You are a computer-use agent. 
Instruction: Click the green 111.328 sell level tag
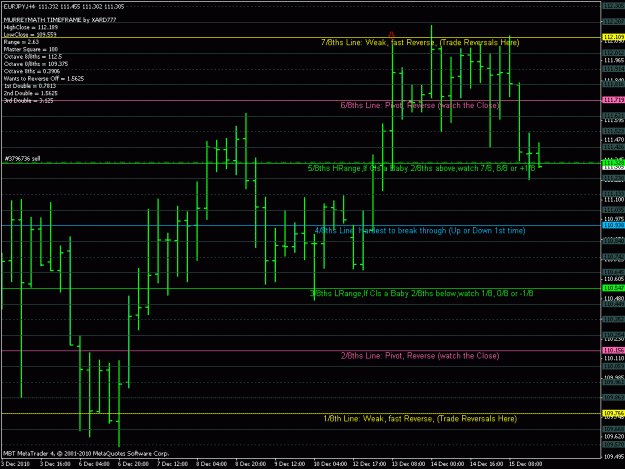(x=613, y=163)
